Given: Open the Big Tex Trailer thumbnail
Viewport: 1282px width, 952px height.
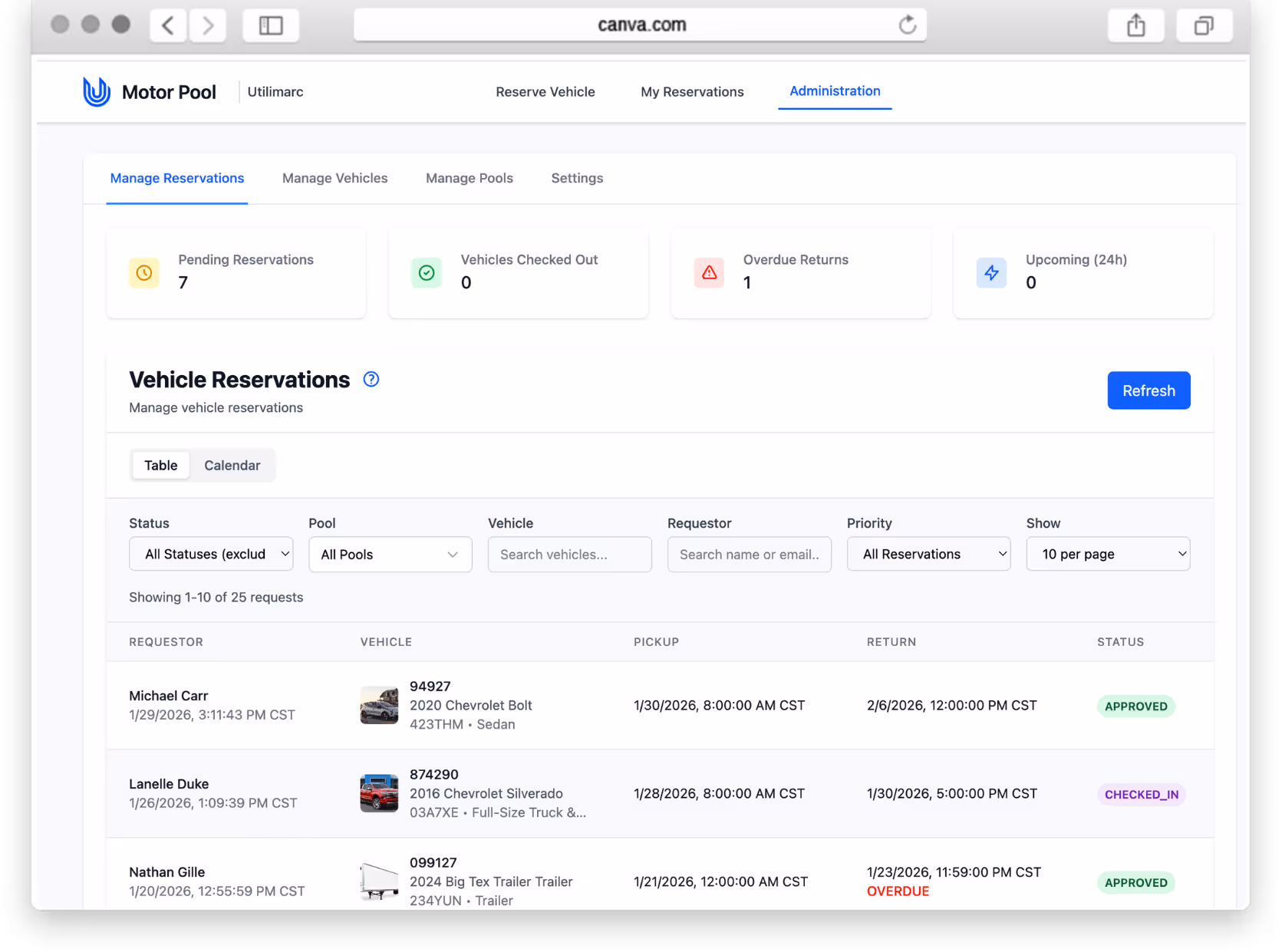Looking at the screenshot, I should pyautogui.click(x=379, y=881).
